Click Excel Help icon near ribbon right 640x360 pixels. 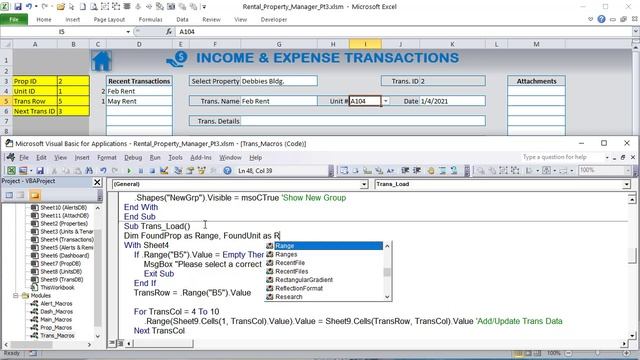[x=601, y=19]
